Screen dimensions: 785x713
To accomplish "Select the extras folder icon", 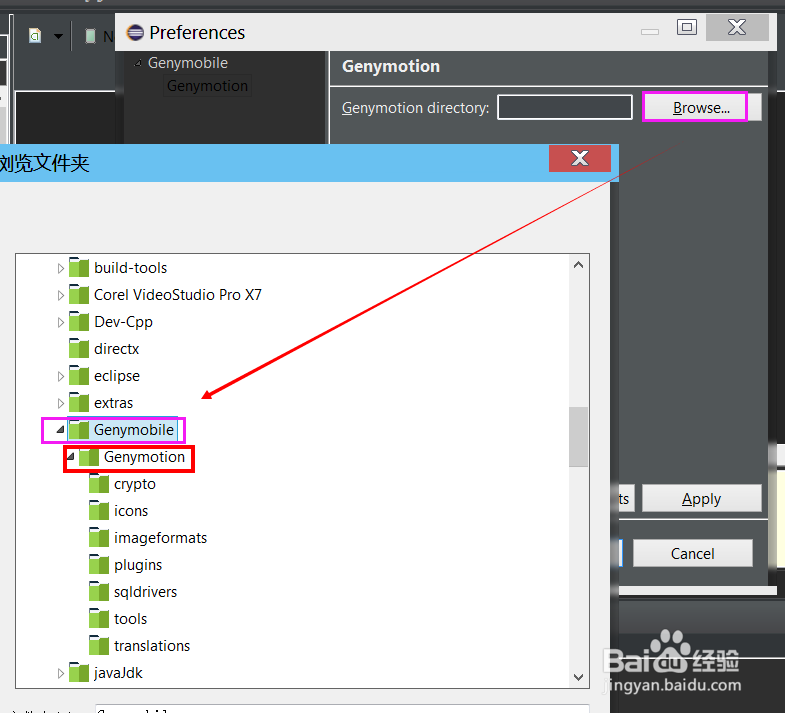I will [x=79, y=402].
